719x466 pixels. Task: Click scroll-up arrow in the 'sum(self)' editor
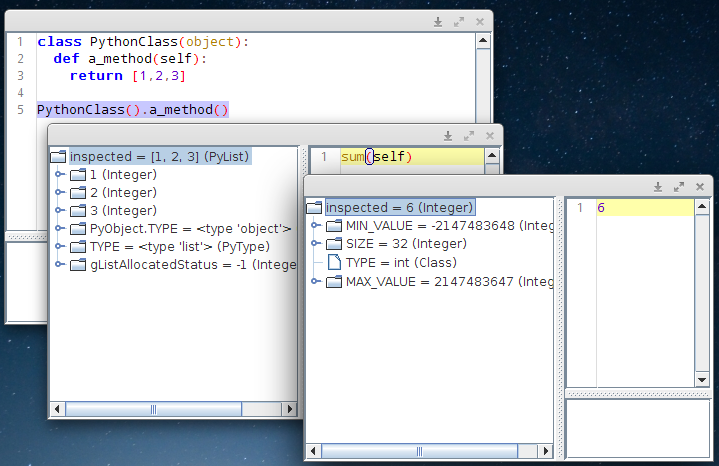[492, 155]
